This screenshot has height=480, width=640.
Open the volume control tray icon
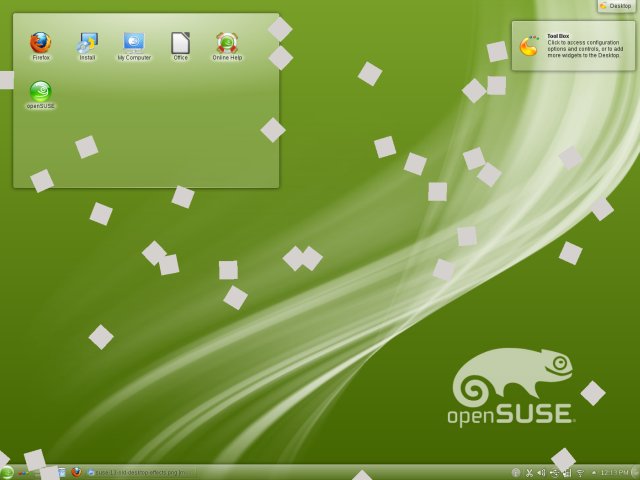(542, 473)
